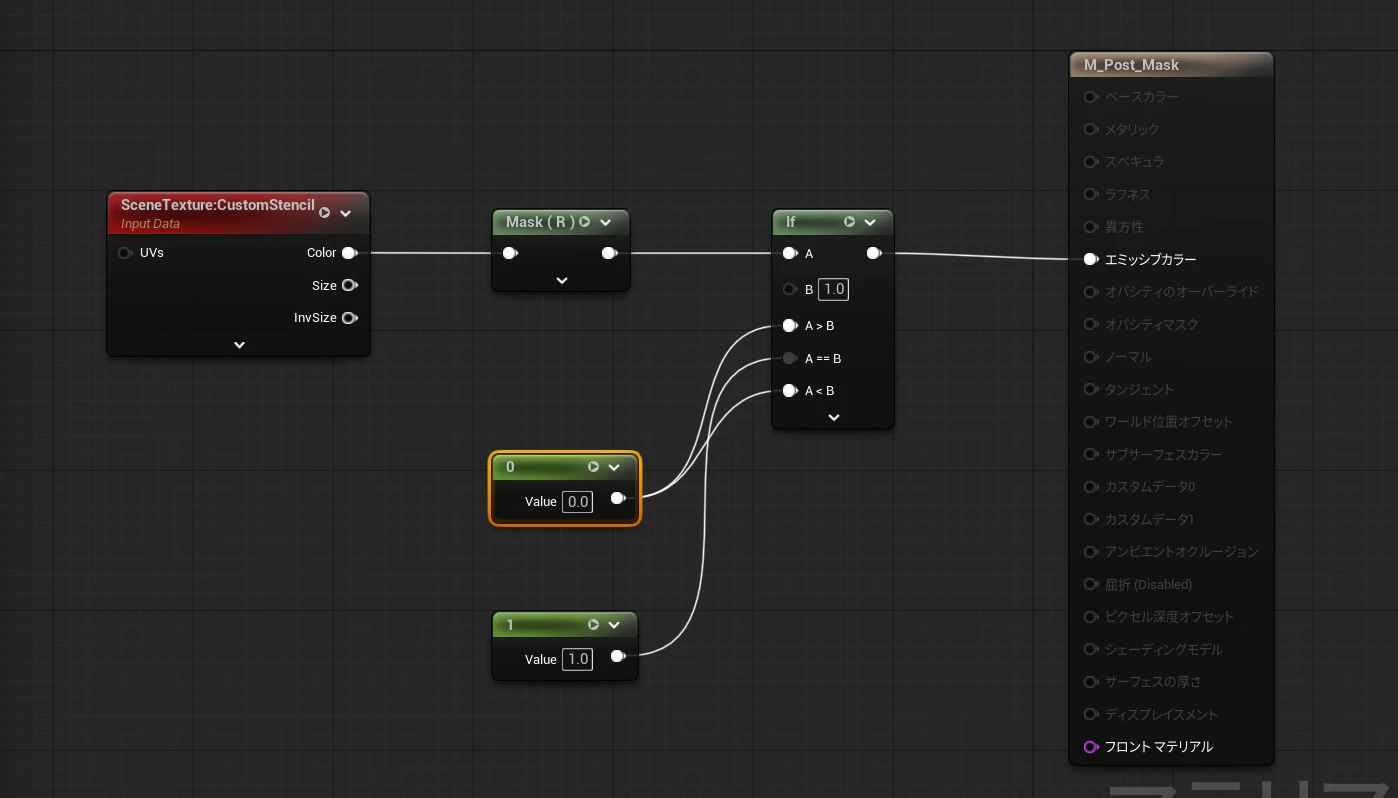Click the preview play icon on If node
The width and height of the screenshot is (1398, 798).
click(849, 222)
